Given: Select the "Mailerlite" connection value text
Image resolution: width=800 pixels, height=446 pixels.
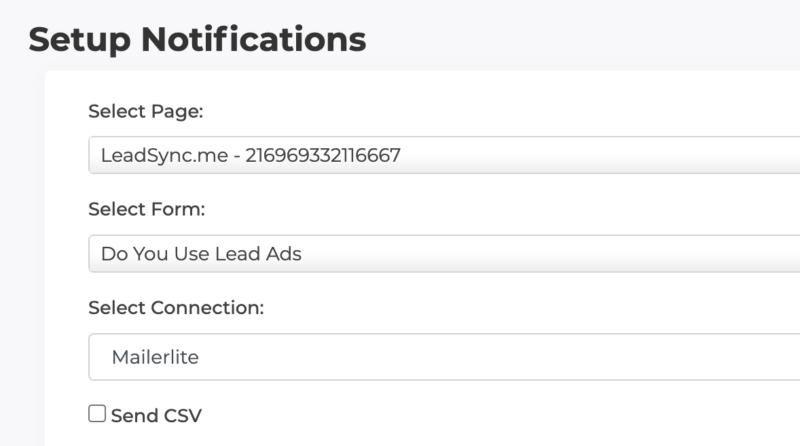Looking at the screenshot, I should click(x=155, y=357).
